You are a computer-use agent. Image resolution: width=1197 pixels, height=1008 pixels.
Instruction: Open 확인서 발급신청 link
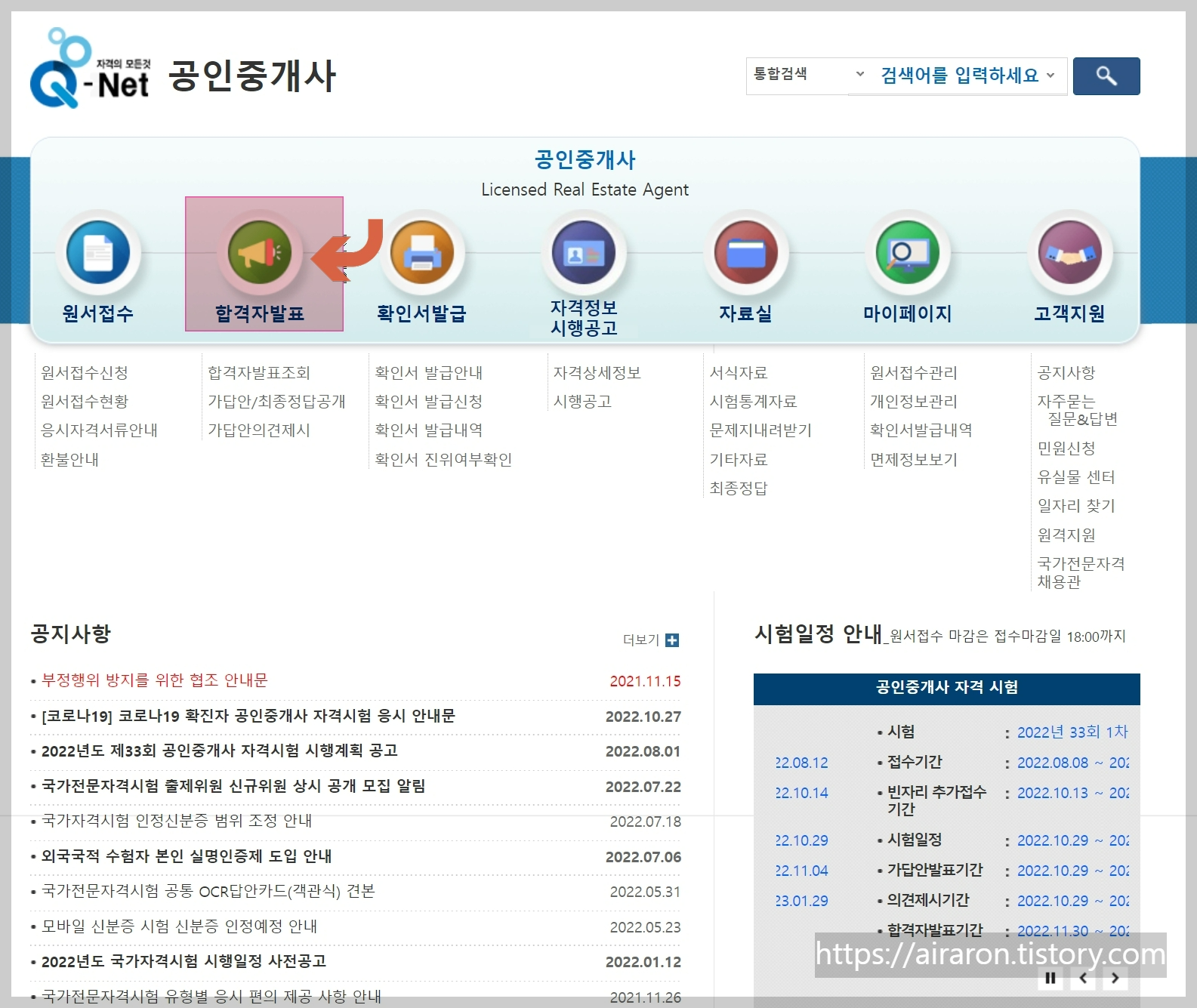point(428,401)
